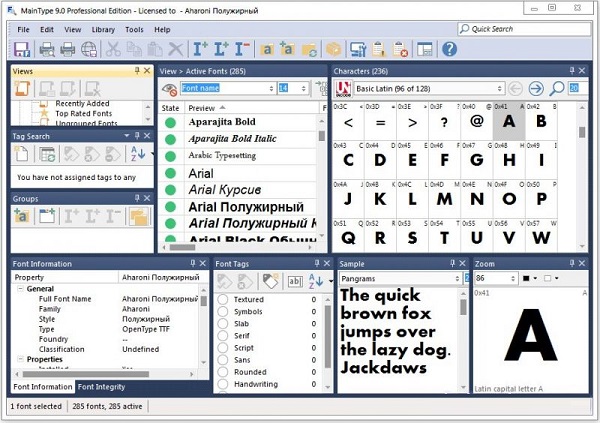Click the magnifier search icon in Characters
Viewport: 600px width, 423px height.
pos(557,89)
